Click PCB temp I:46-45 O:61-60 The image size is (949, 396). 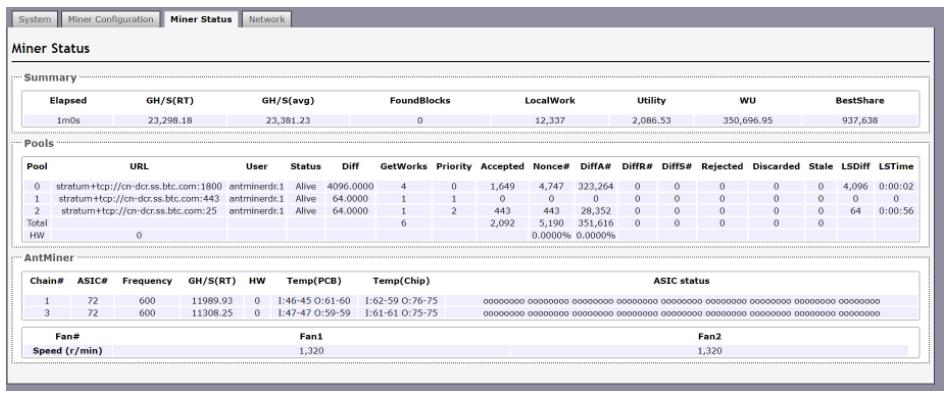pos(314,301)
